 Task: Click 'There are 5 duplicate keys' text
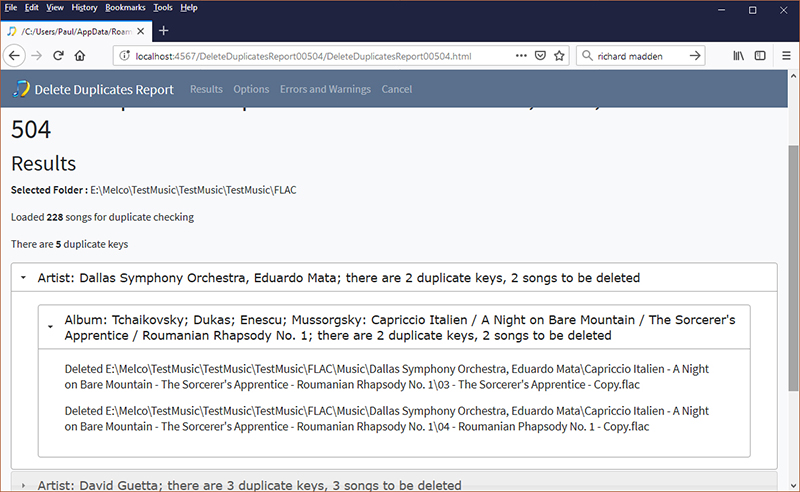69,244
